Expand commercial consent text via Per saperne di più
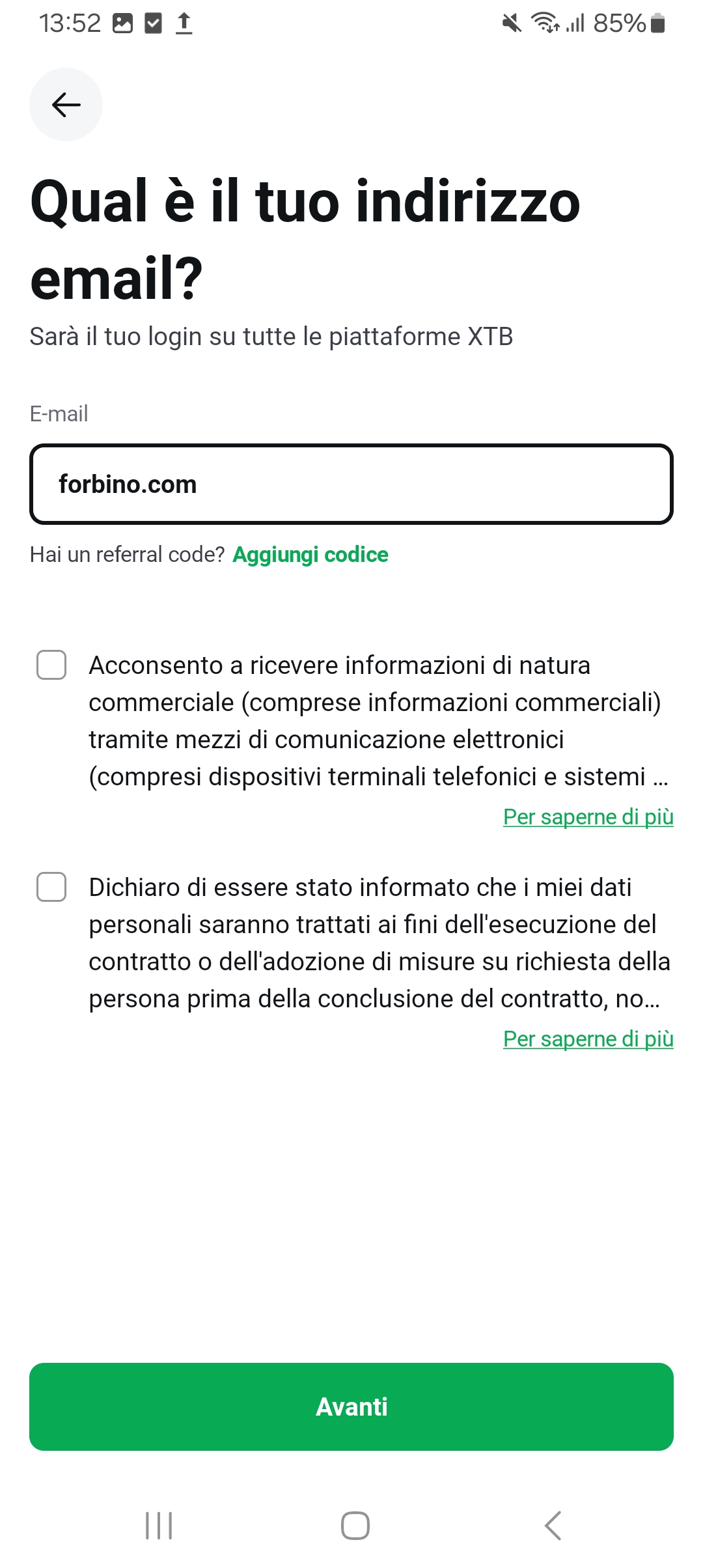 pyautogui.click(x=588, y=817)
